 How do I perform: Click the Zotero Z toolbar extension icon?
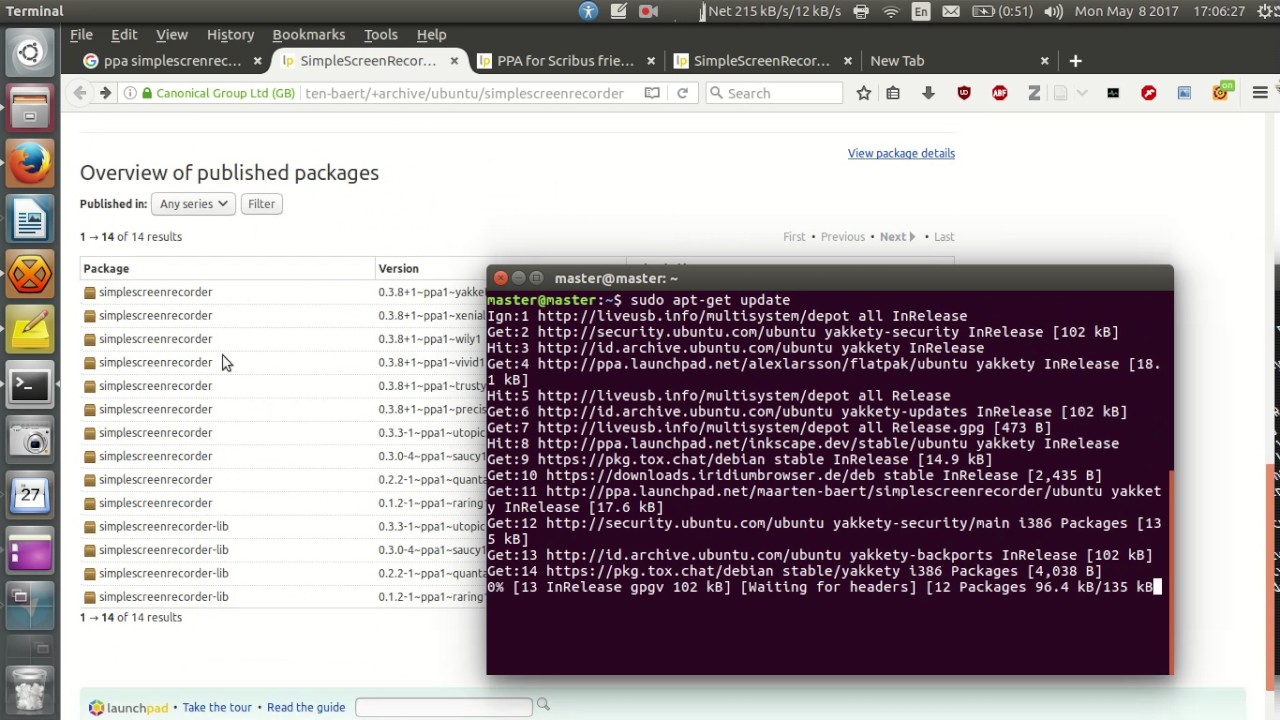click(1034, 93)
